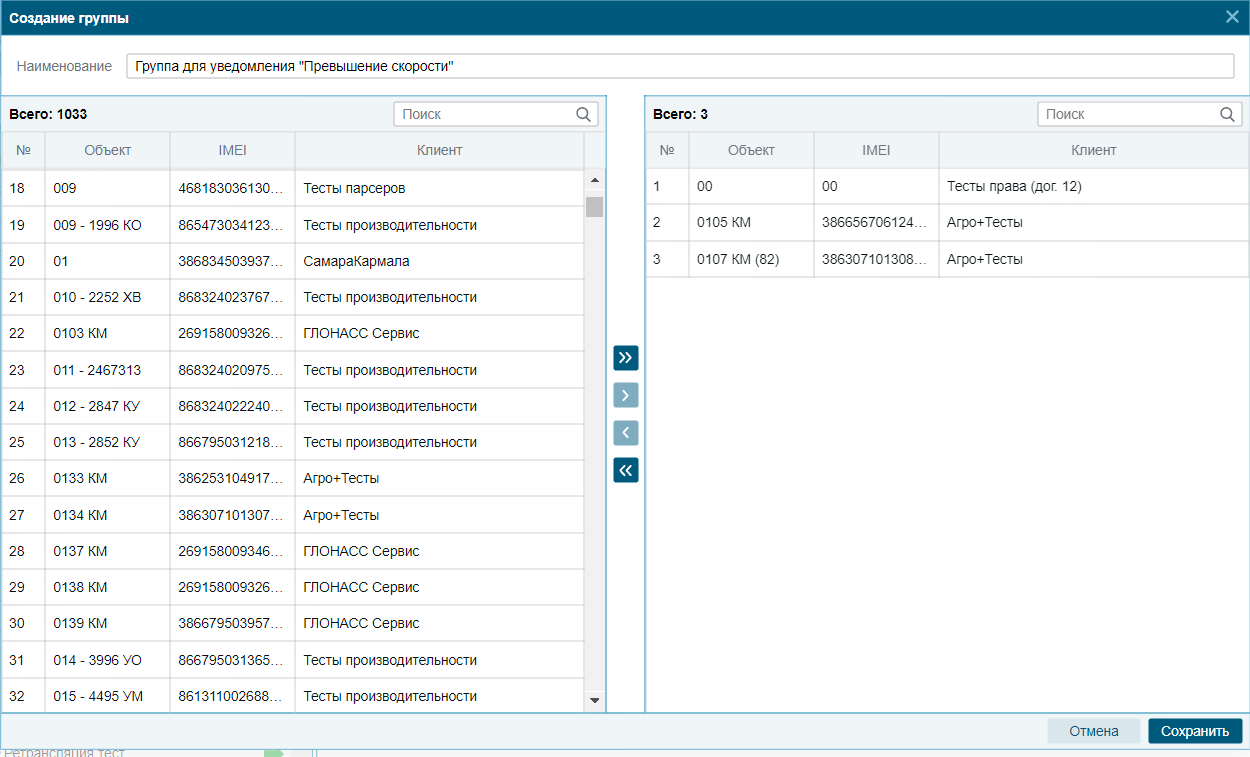Click 'СамараКармала' client cell
Image resolution: width=1250 pixels, height=757 pixels.
(440, 261)
